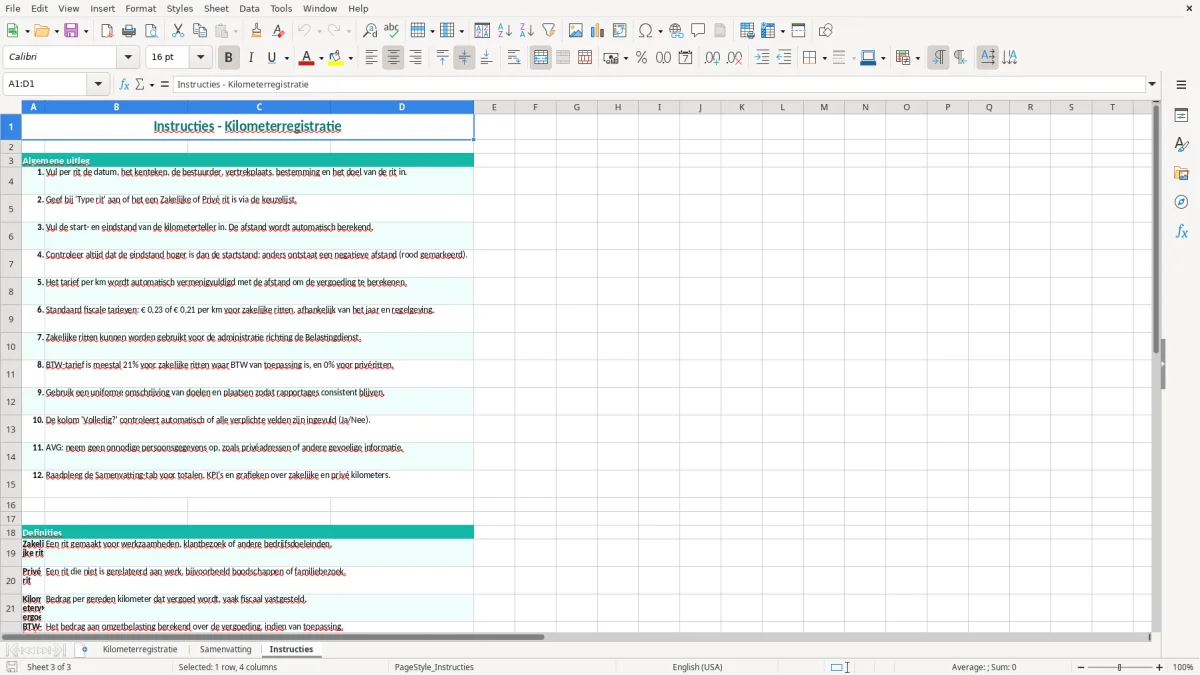Viewport: 1200px width, 675px height.
Task: Toggle Center Vertically alignment
Action: pos(464,58)
